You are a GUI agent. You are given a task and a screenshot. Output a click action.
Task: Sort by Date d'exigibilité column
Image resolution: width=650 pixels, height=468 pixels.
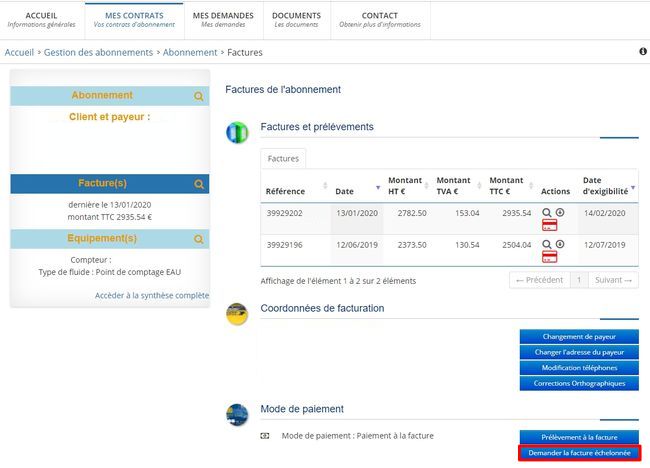(x=605, y=185)
